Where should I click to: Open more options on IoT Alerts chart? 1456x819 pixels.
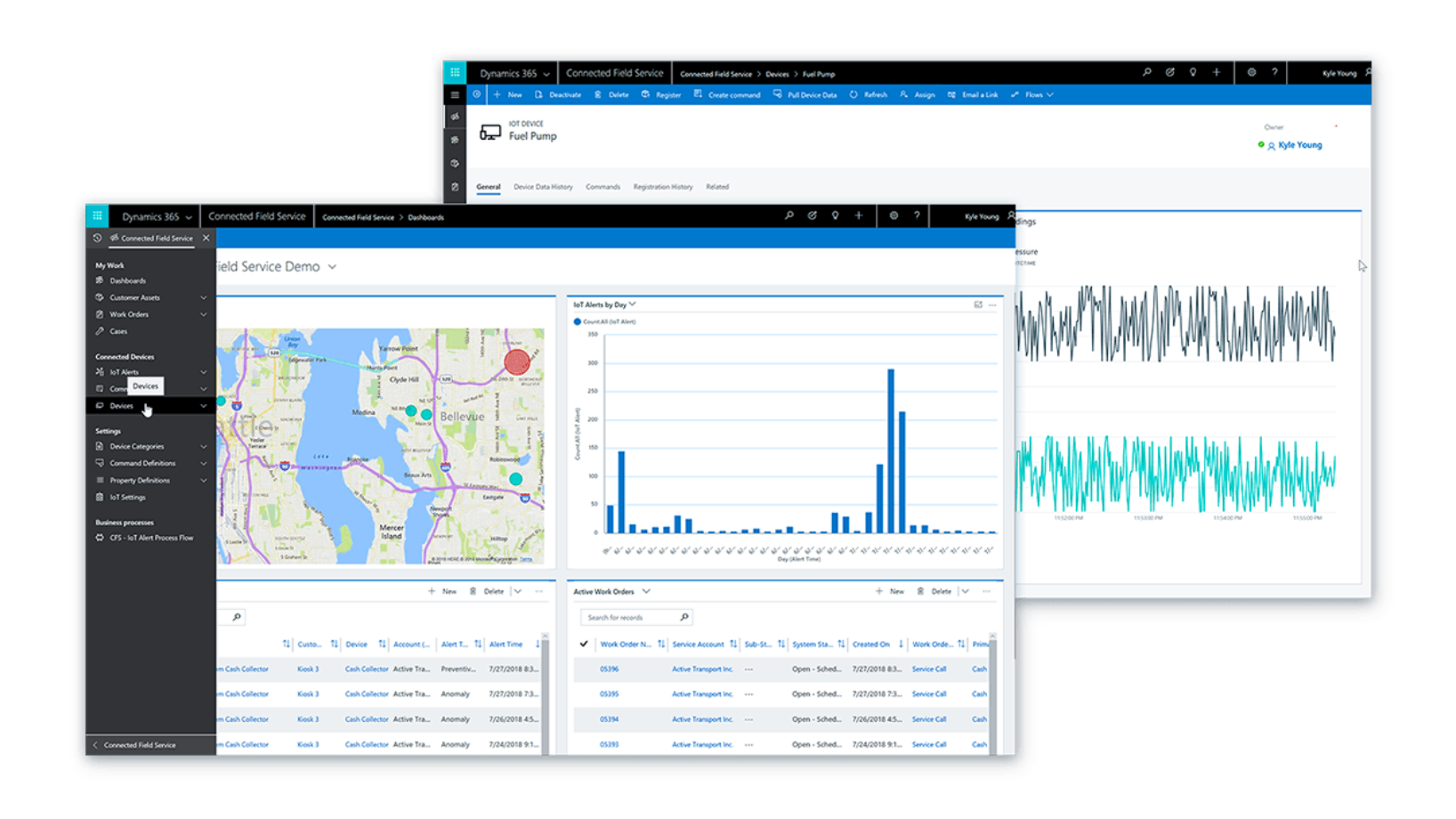coord(992,304)
